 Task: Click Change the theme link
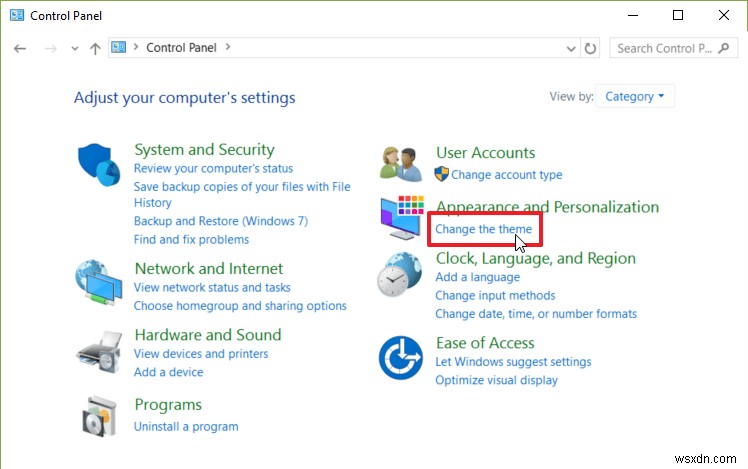point(483,229)
